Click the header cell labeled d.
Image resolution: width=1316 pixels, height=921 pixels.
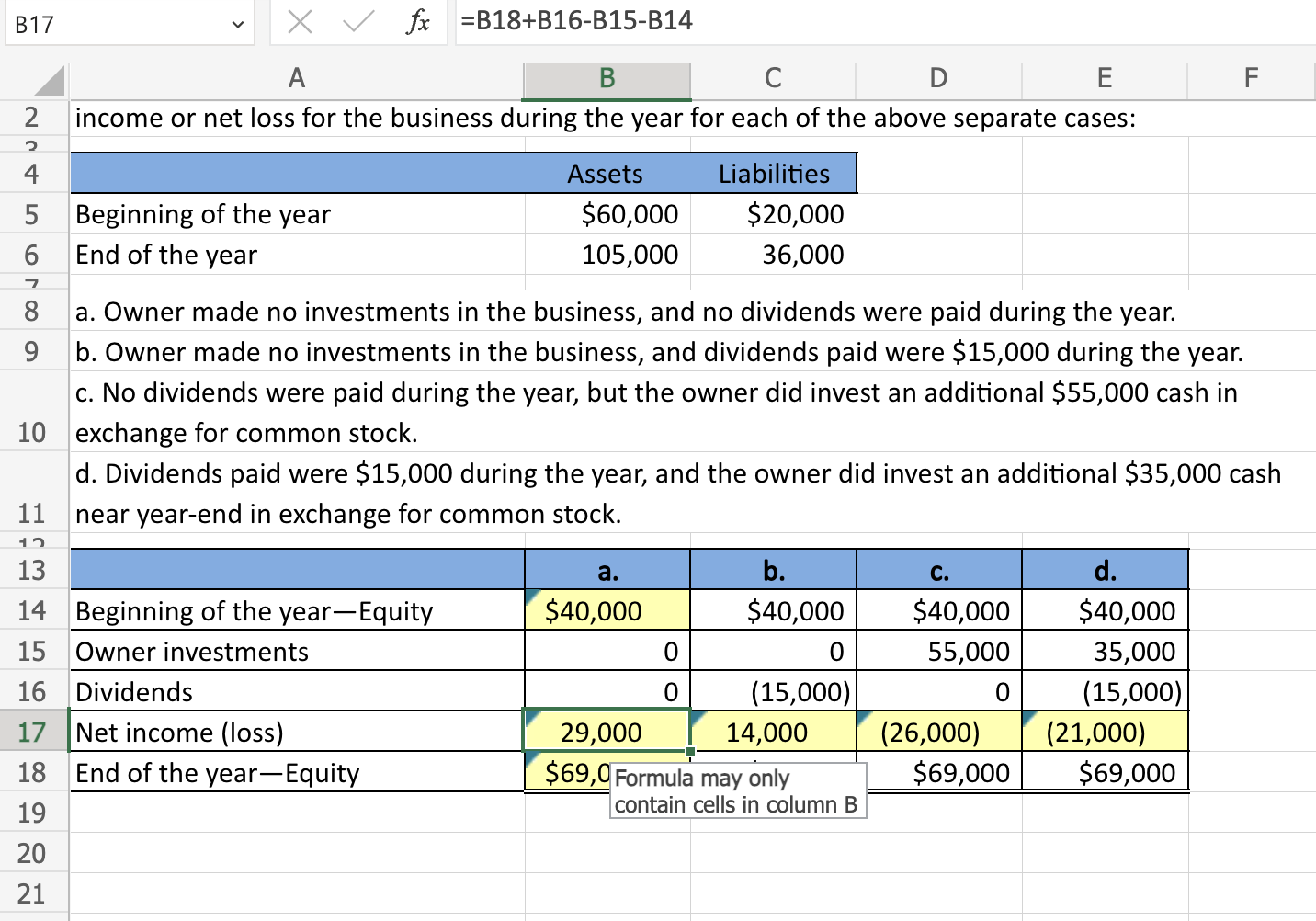pos(1104,569)
